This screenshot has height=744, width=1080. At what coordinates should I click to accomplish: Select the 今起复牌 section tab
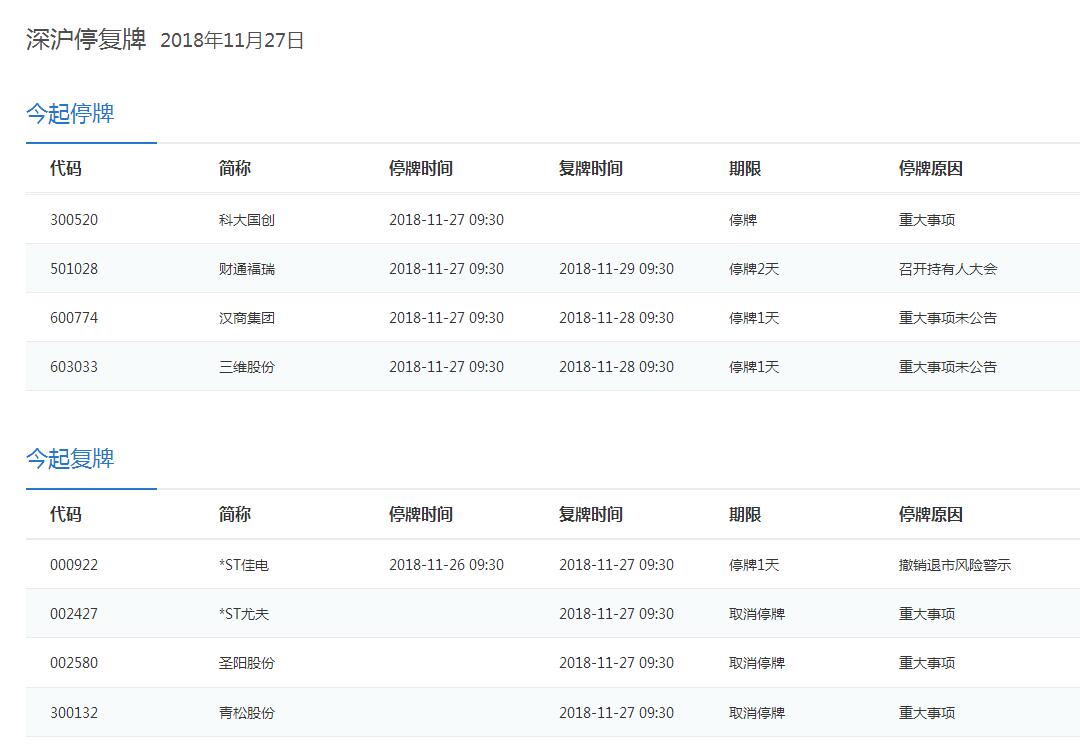70,459
